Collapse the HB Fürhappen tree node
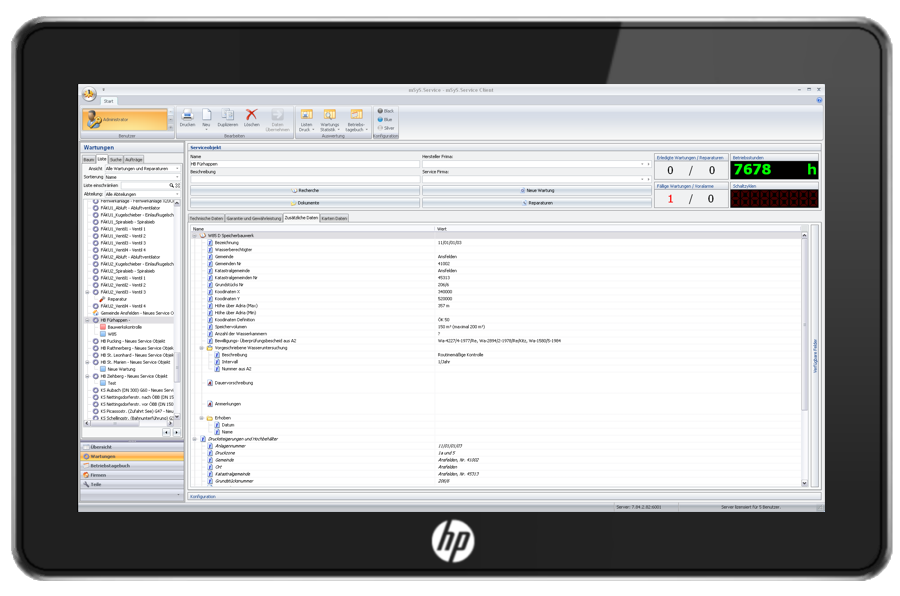 pyautogui.click(x=87, y=320)
